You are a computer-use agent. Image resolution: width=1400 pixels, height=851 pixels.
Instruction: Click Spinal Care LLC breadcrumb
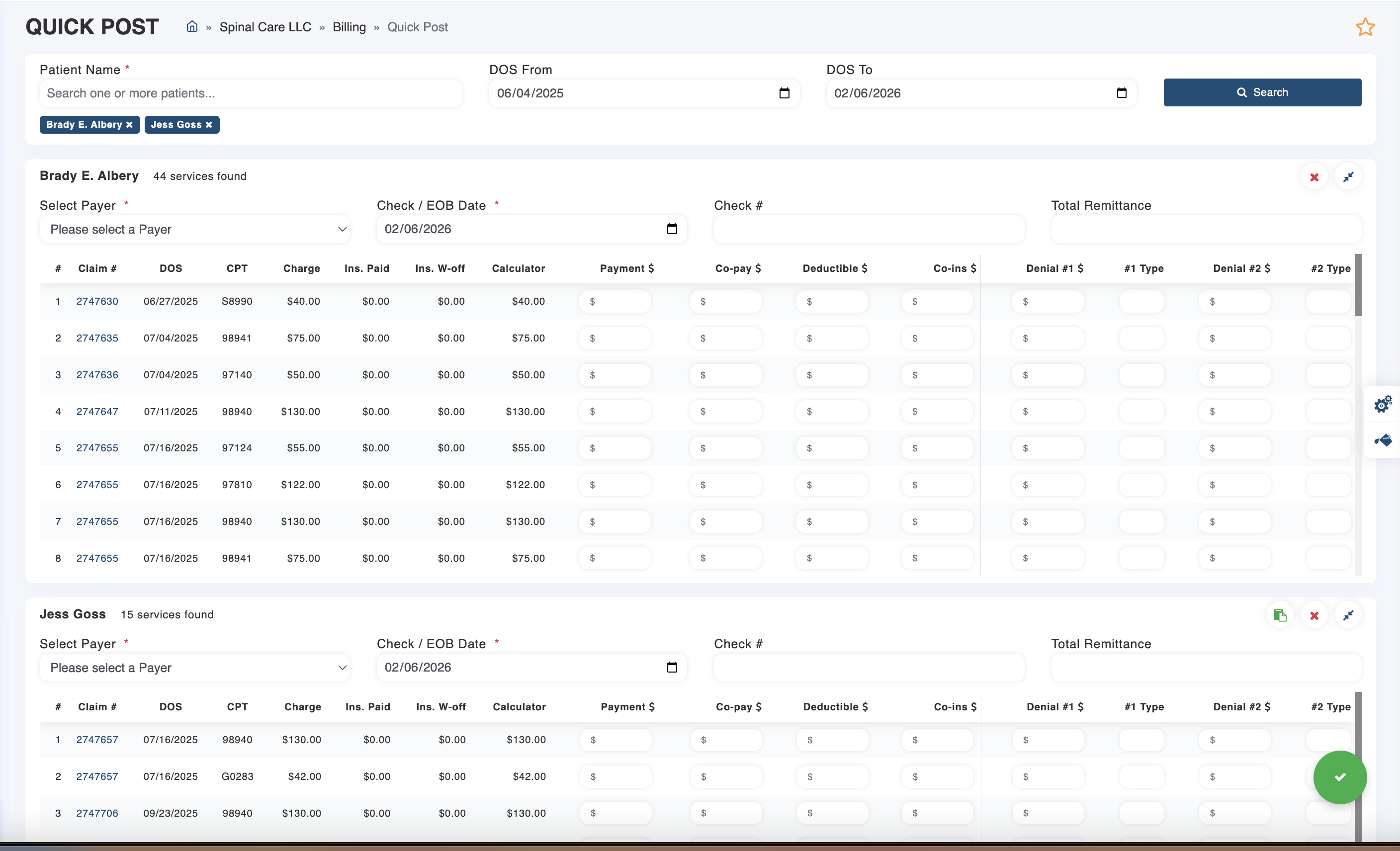[x=265, y=27]
